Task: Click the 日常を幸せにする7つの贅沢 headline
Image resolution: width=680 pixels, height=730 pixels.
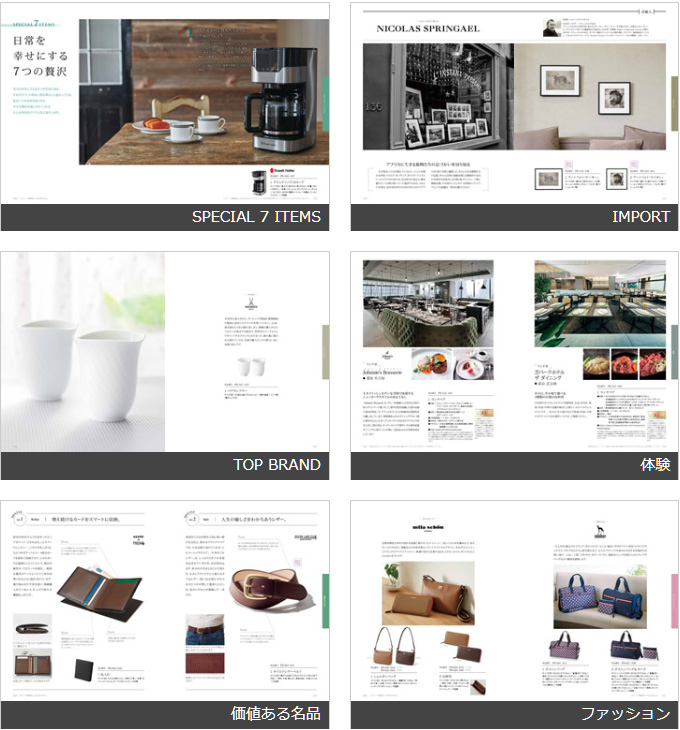Action: [x=40, y=56]
